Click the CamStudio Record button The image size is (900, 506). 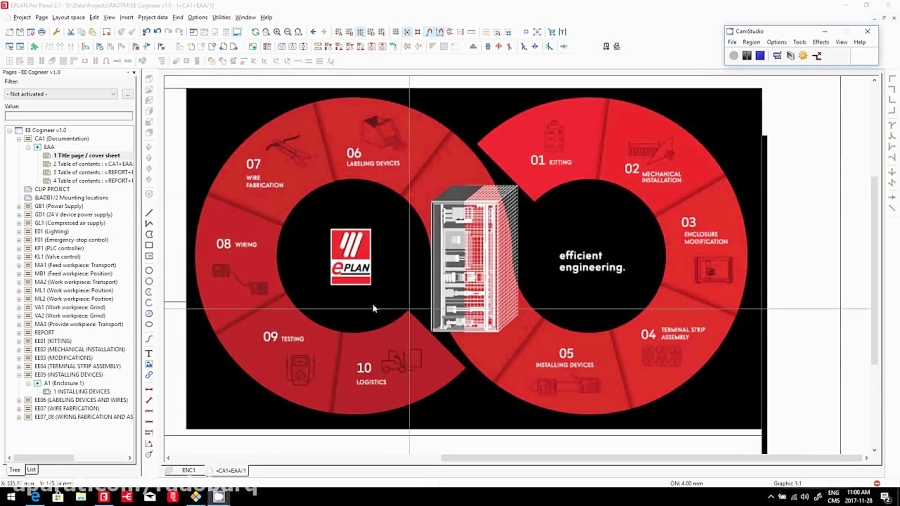click(x=734, y=56)
